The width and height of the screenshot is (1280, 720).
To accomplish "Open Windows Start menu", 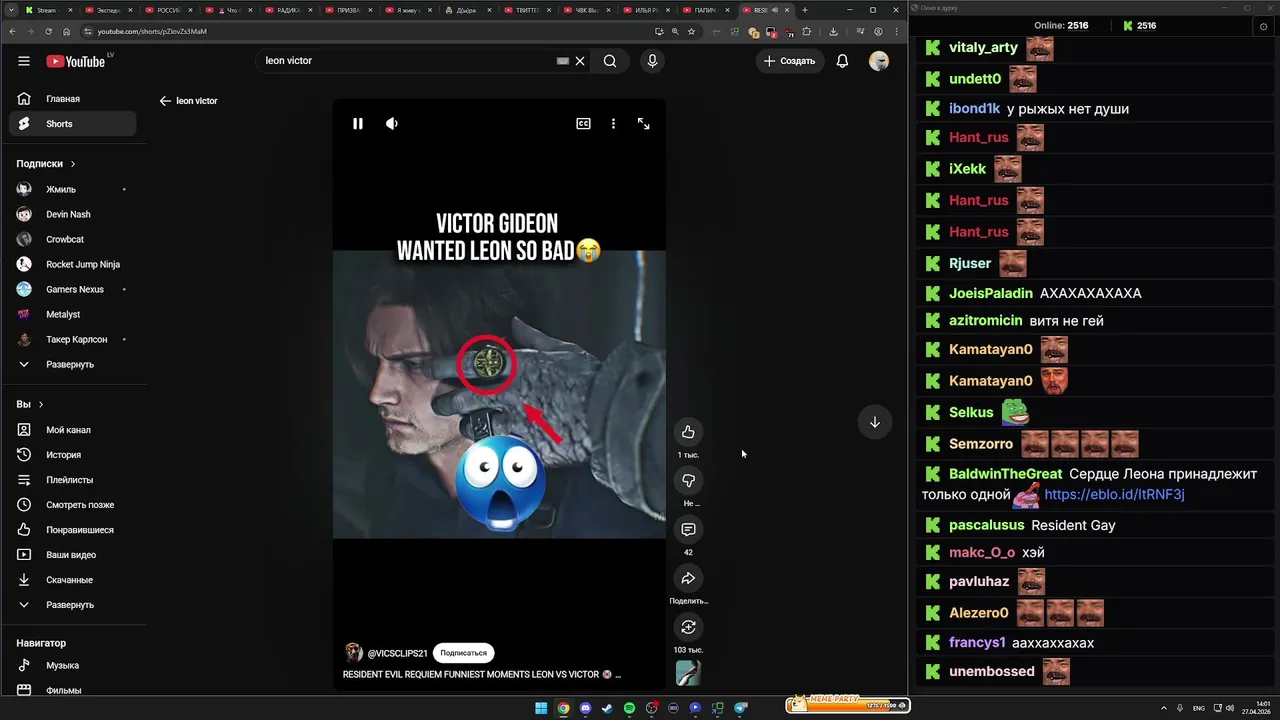I will 541,708.
